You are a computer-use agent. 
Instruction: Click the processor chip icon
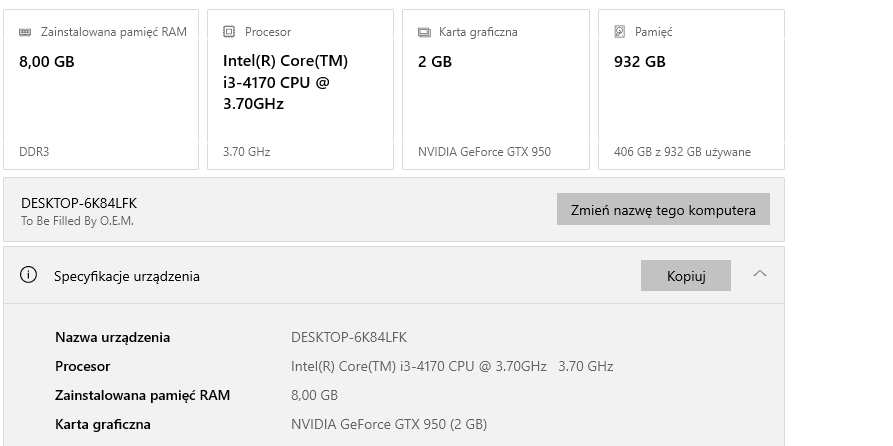229,32
